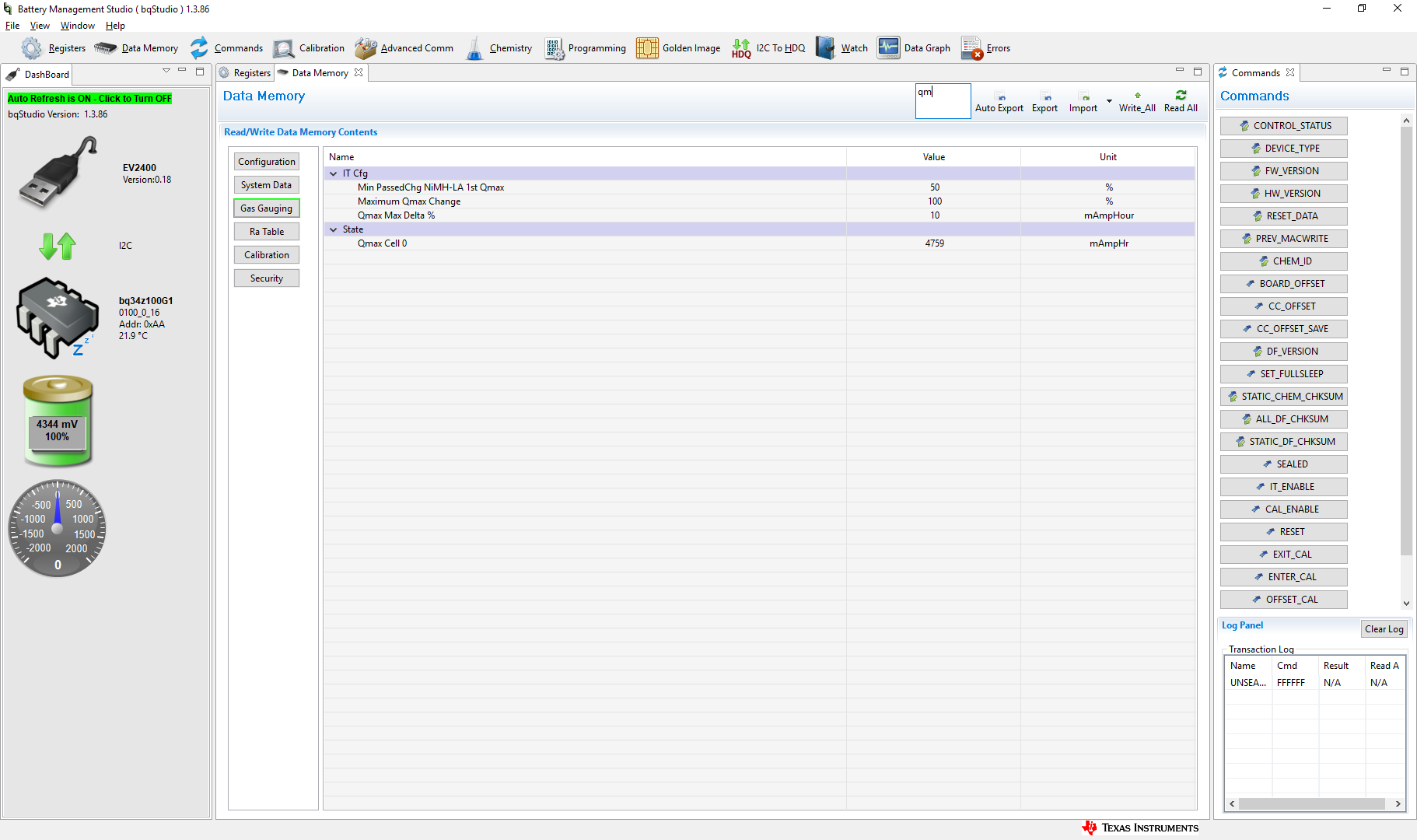Click the battery voltage gauge image
The height and width of the screenshot is (840, 1417).
58,421
